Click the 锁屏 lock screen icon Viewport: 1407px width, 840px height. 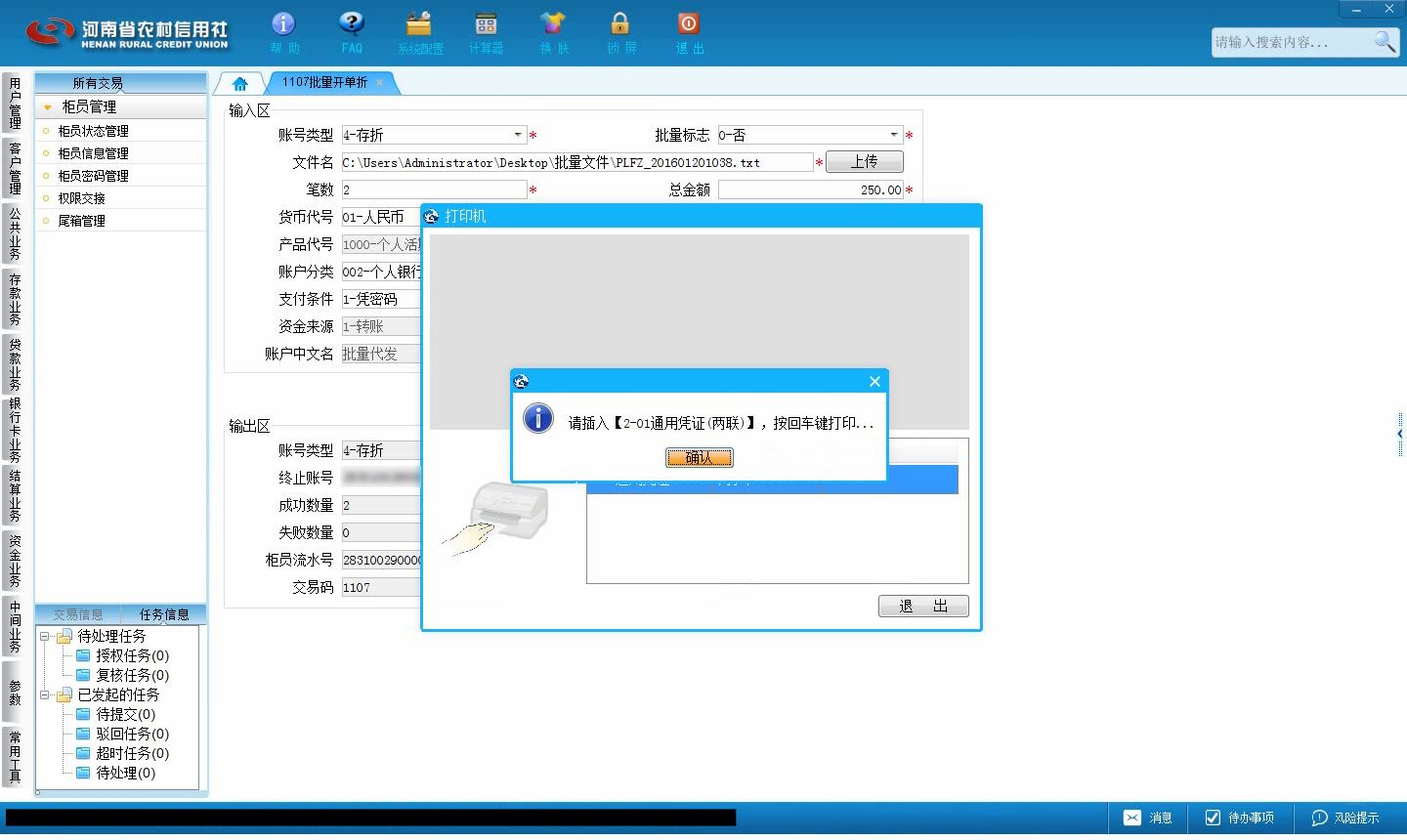(x=620, y=32)
